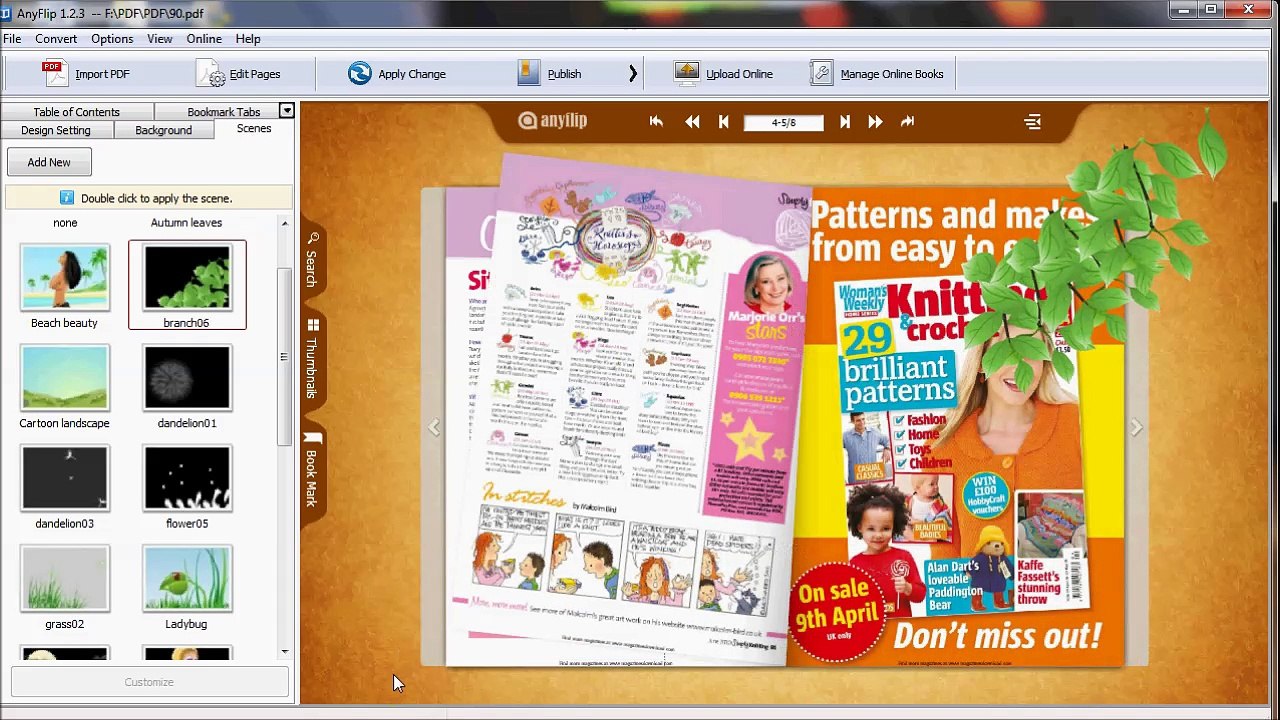Select the dandelion01 scene thumbnail
Viewport: 1280px width, 720px height.
point(187,378)
